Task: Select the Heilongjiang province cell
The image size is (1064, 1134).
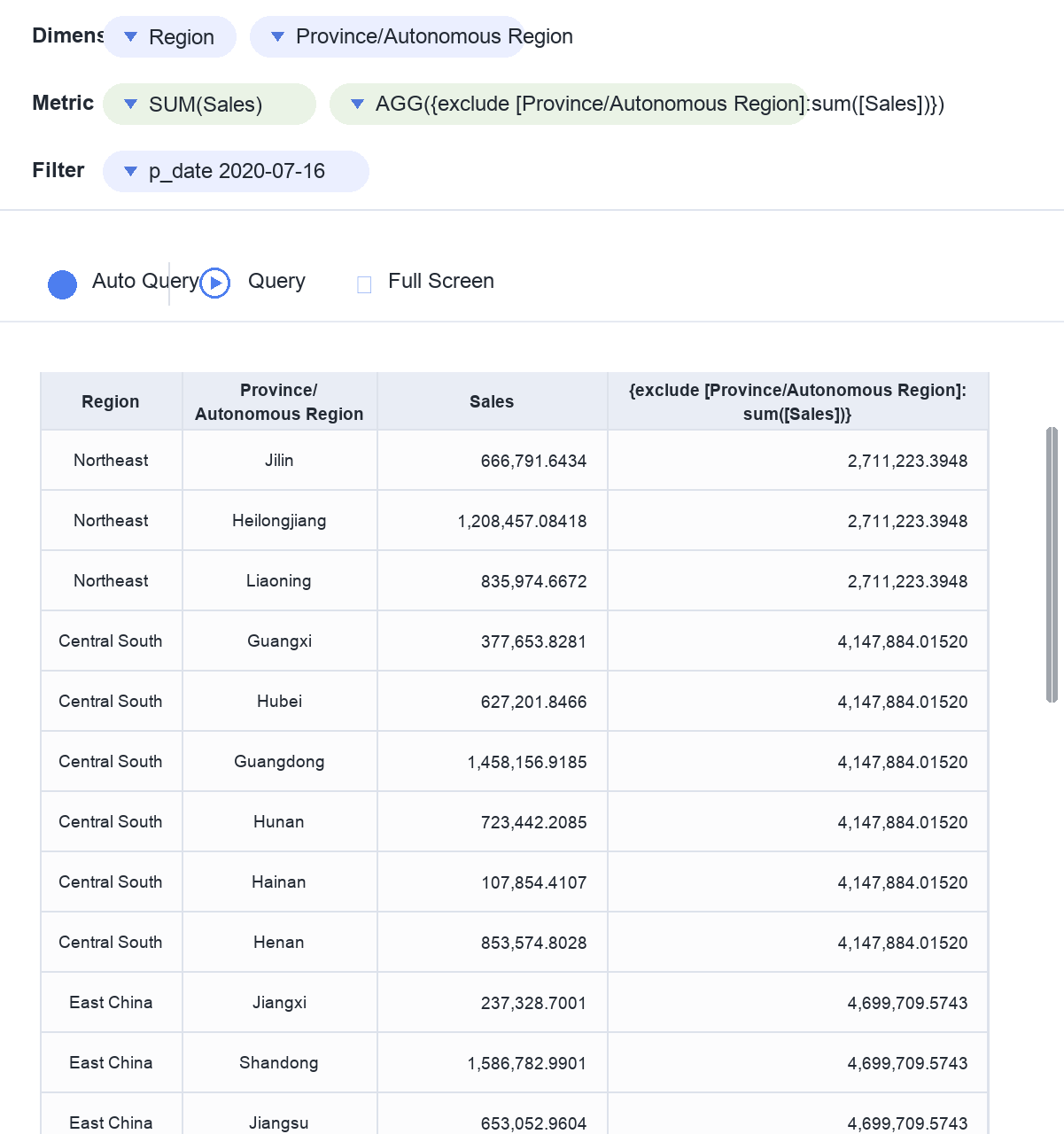Action: tap(279, 521)
